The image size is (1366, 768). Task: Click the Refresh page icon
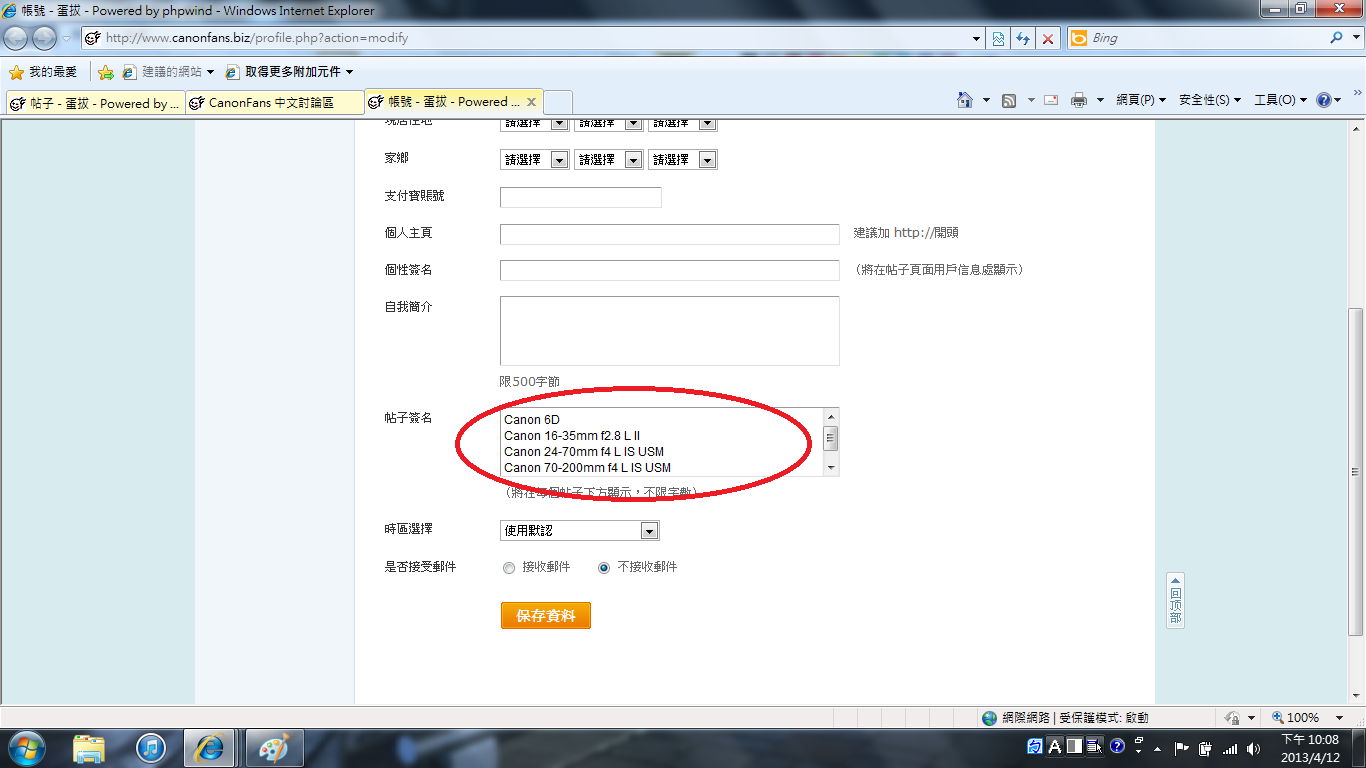[1022, 38]
